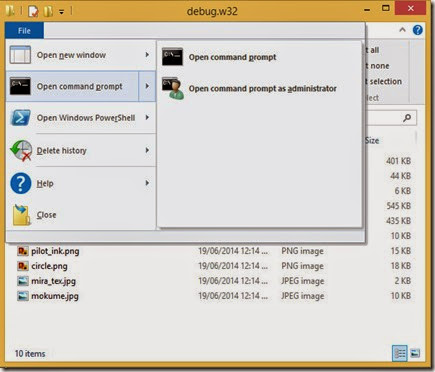The height and width of the screenshot is (372, 435).
Task: Click the mokume.jpg file icon
Action: click(x=23, y=296)
